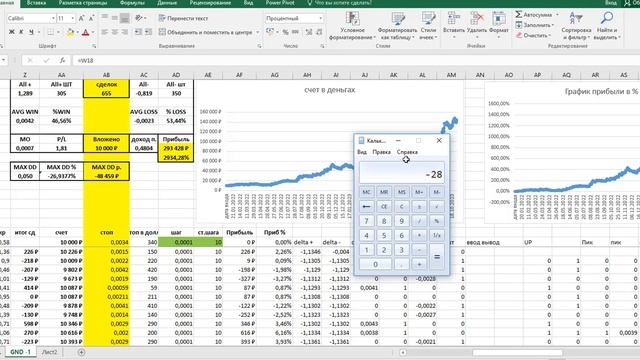Open calculator Справка menu
Viewport: 640px width, 360px height.
pos(407,152)
